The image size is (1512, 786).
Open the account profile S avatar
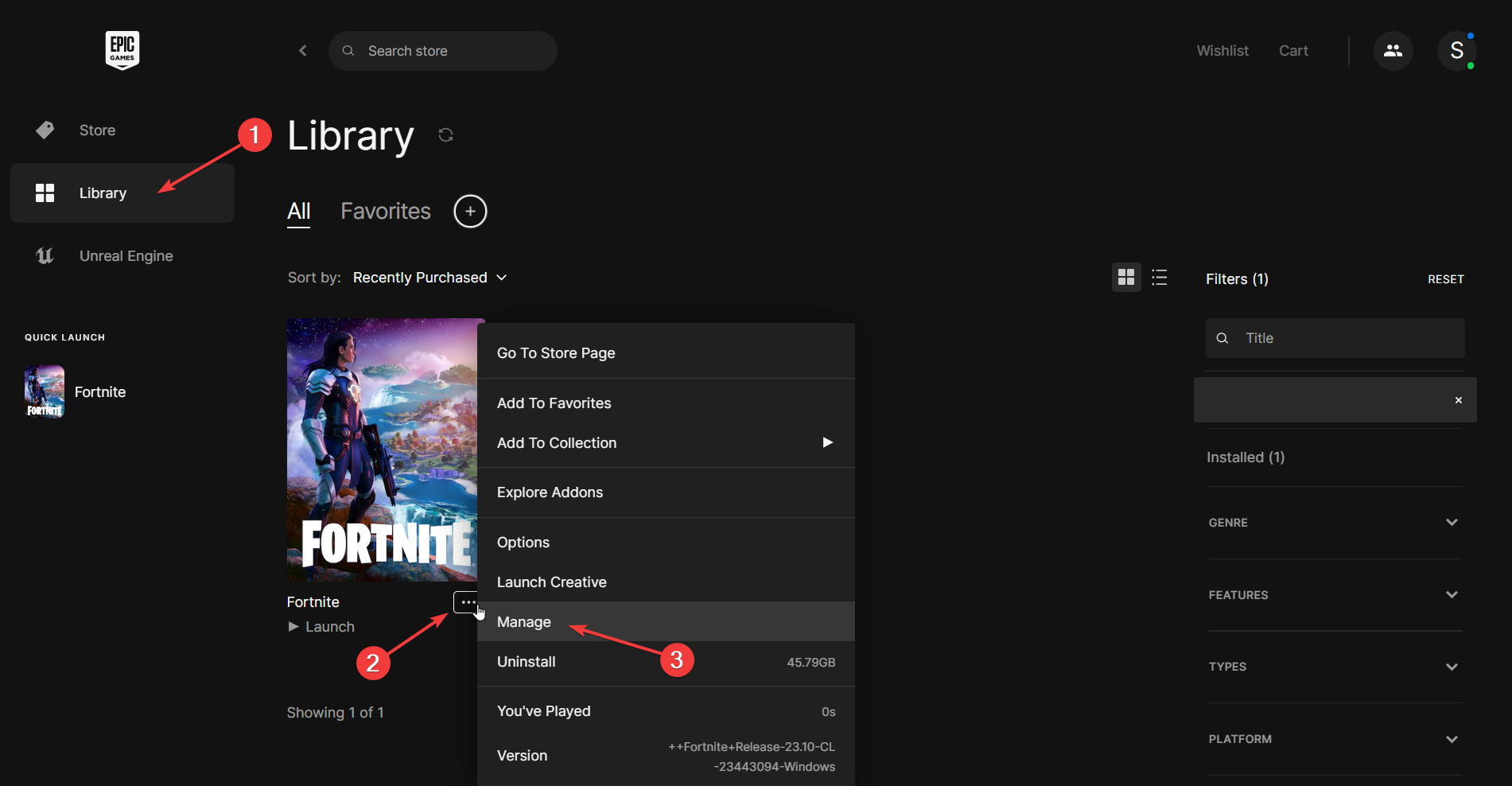click(1457, 51)
